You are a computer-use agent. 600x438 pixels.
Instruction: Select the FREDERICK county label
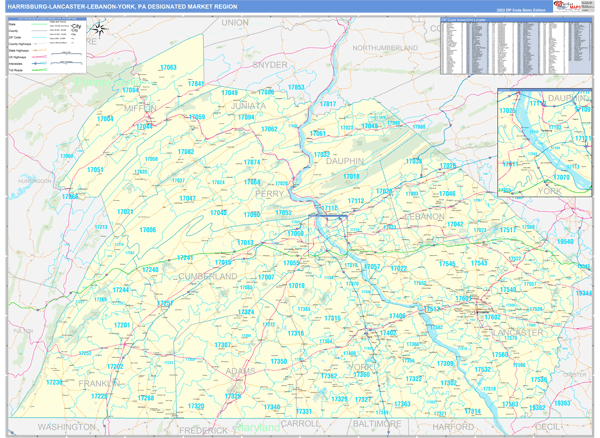point(203,431)
